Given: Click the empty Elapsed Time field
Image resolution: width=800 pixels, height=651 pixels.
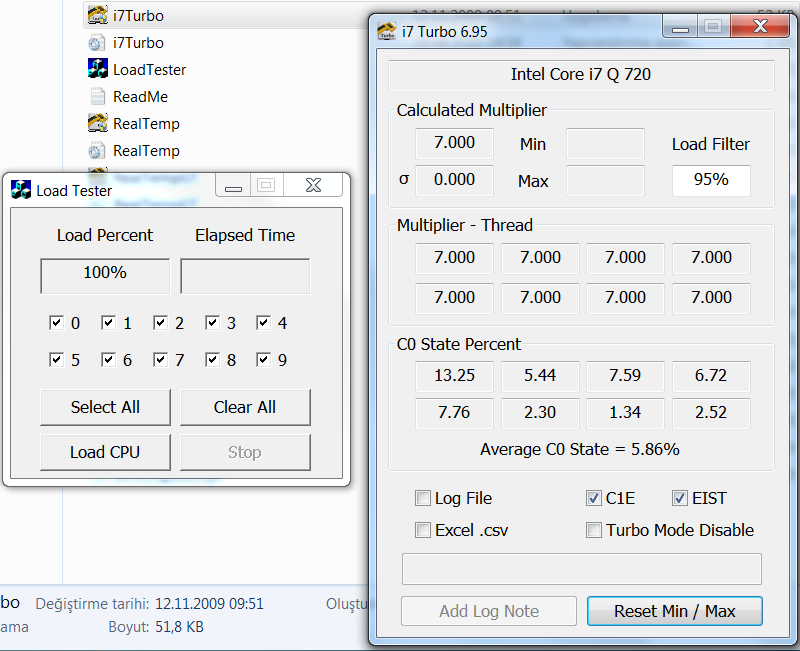Looking at the screenshot, I should coord(245,276).
